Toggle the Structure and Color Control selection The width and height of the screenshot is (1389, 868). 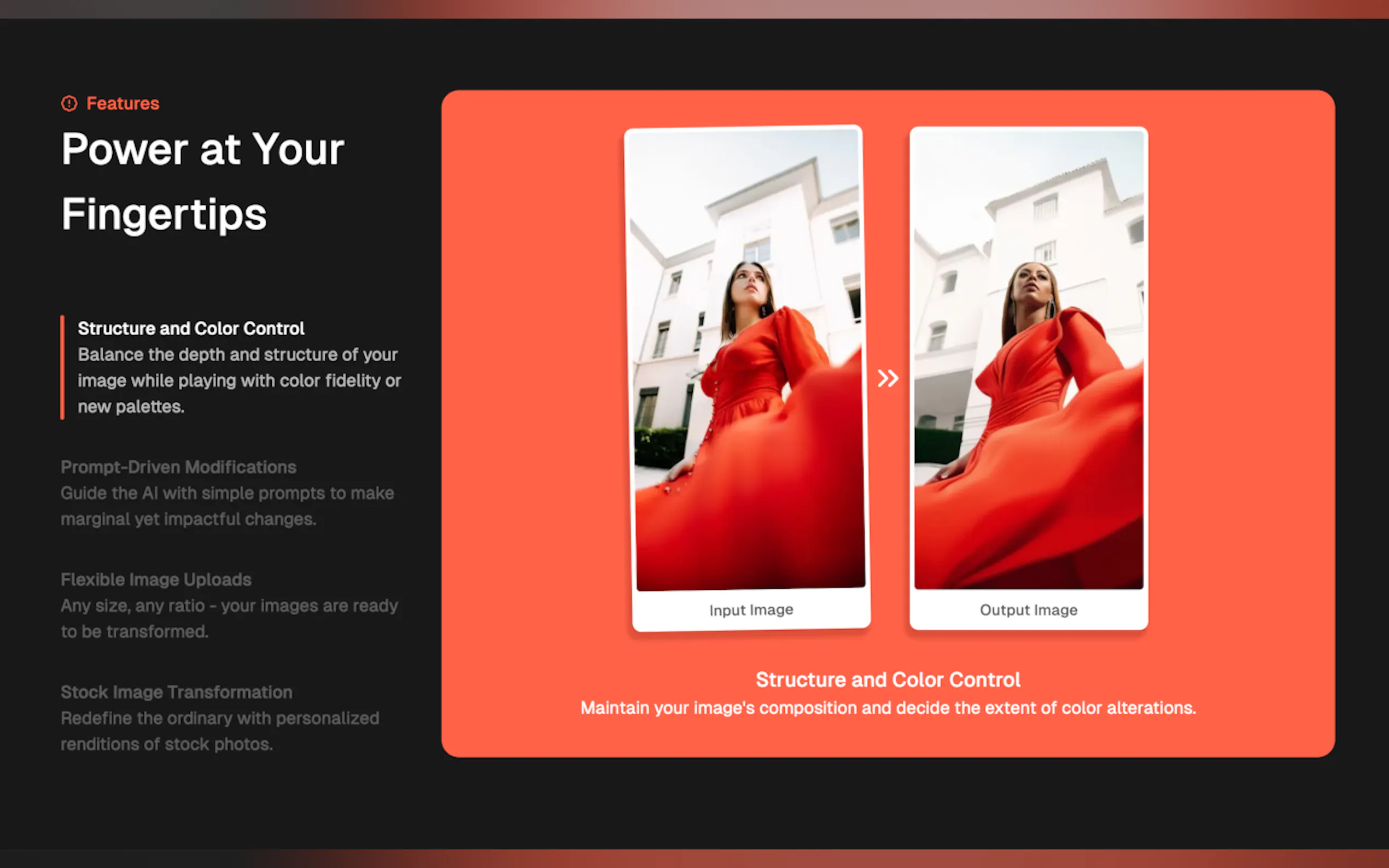(x=191, y=328)
